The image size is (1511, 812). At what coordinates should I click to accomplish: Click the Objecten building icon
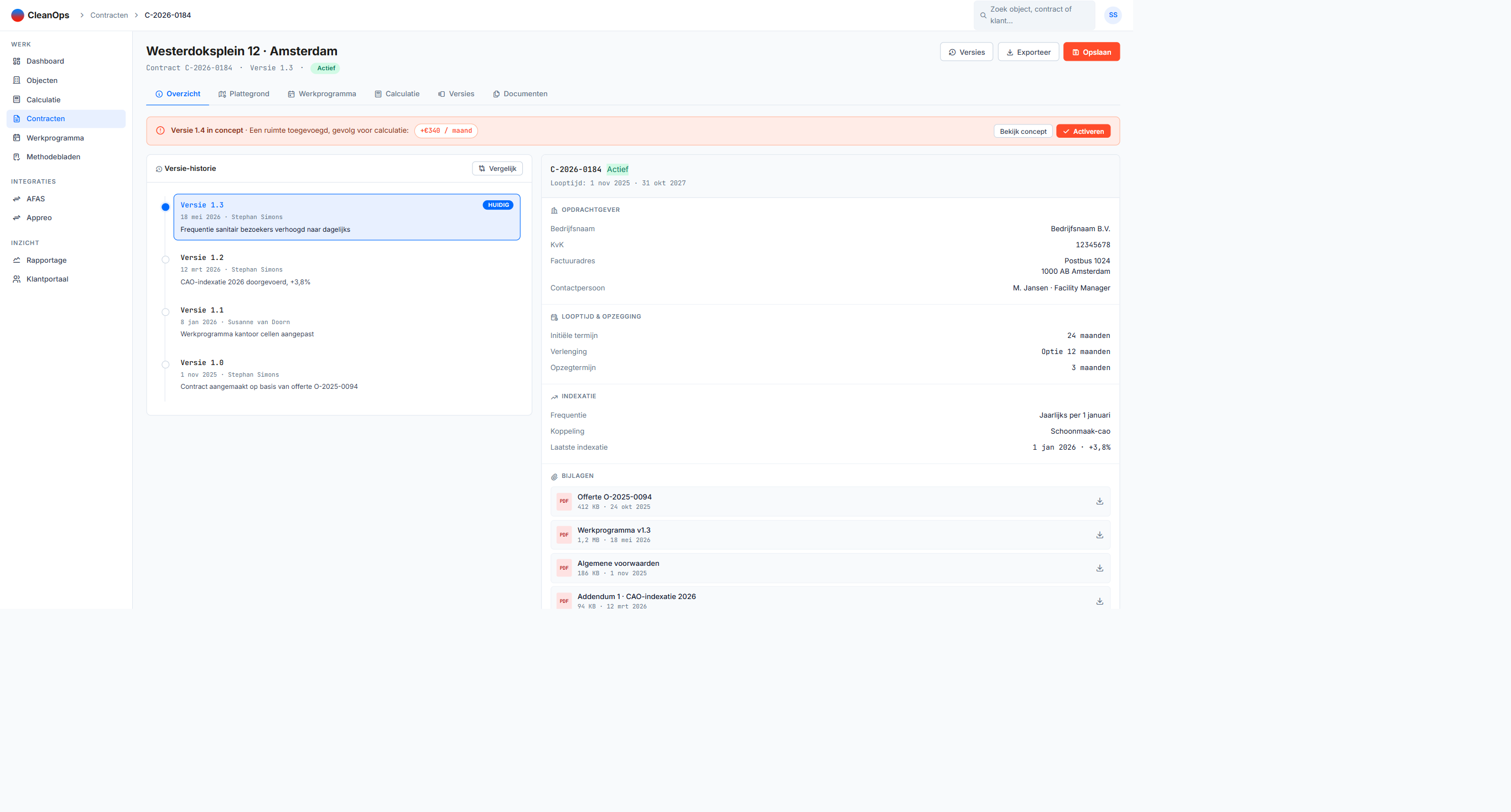17,80
